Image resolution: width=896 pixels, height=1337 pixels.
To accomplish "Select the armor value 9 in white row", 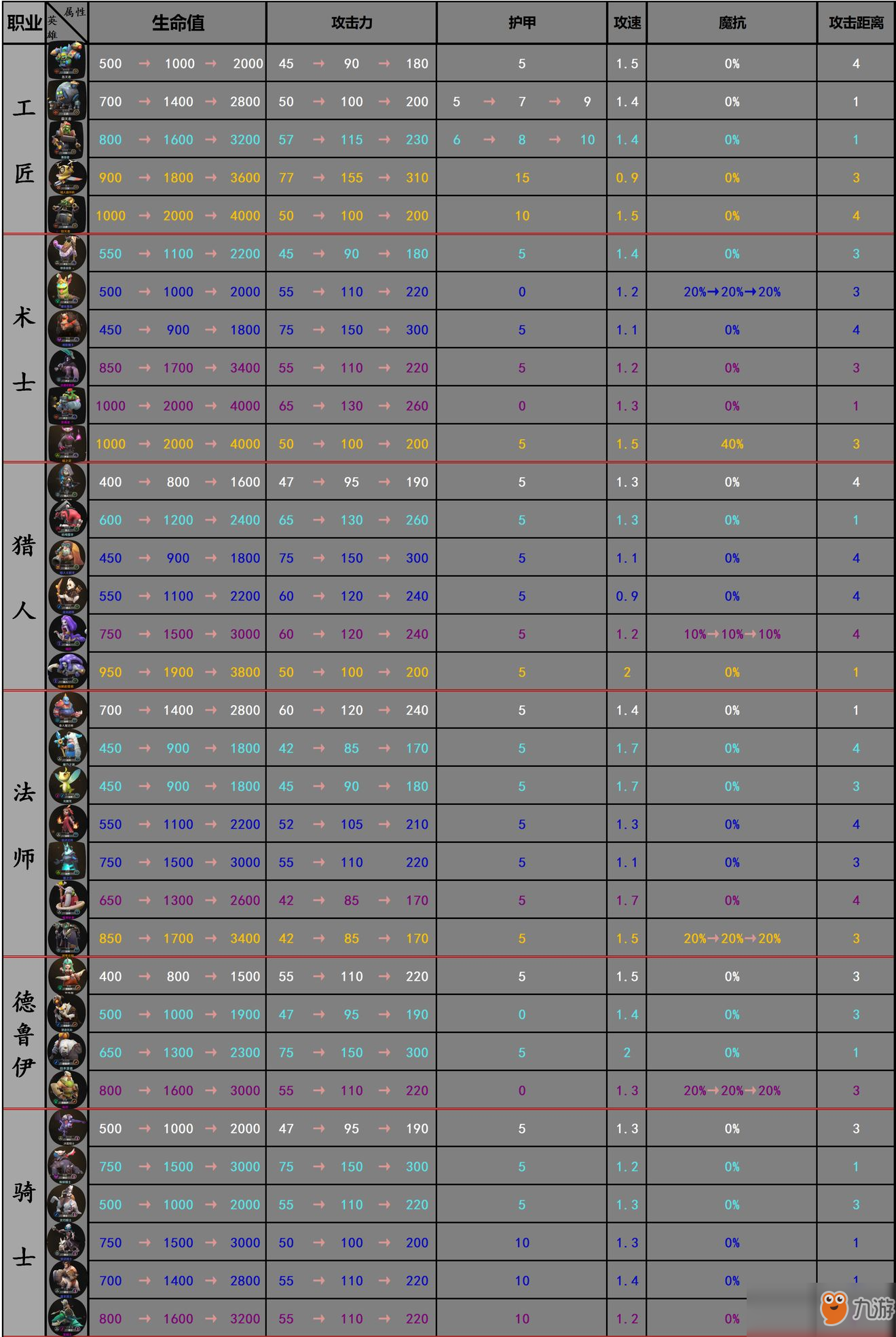I will click(x=587, y=101).
